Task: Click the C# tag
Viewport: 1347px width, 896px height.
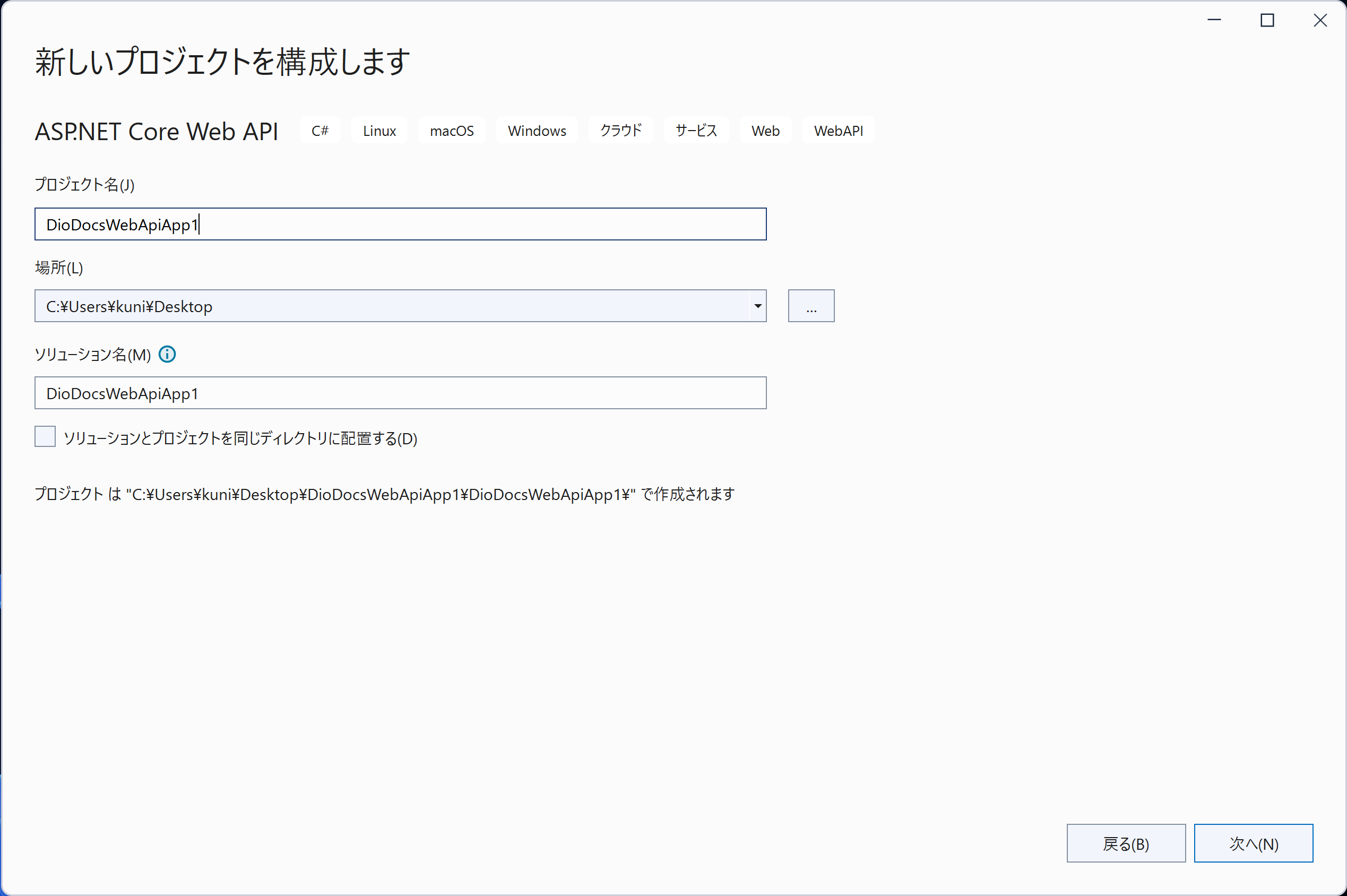Action: tap(320, 130)
